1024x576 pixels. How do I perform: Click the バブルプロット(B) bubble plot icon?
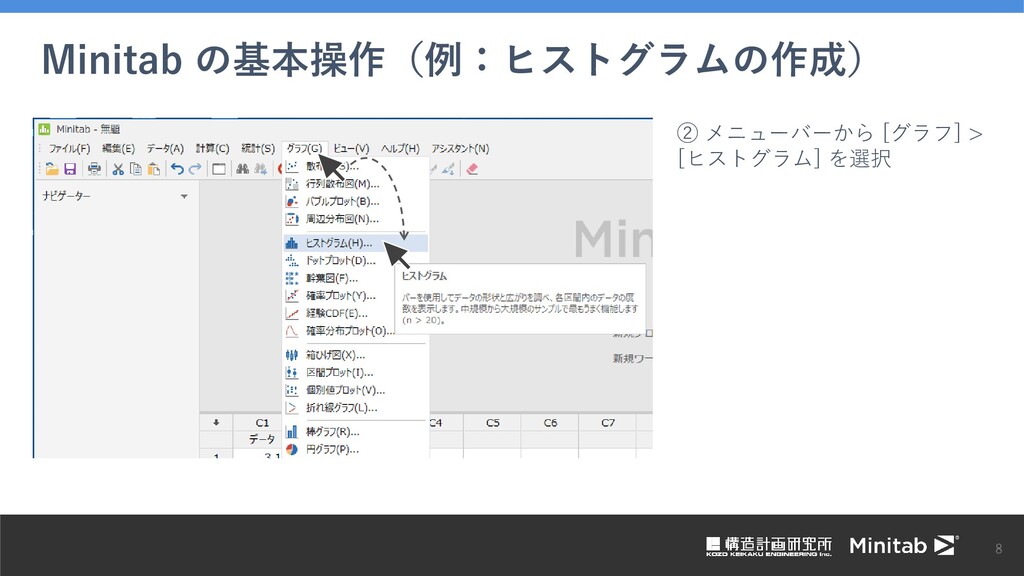(x=292, y=202)
